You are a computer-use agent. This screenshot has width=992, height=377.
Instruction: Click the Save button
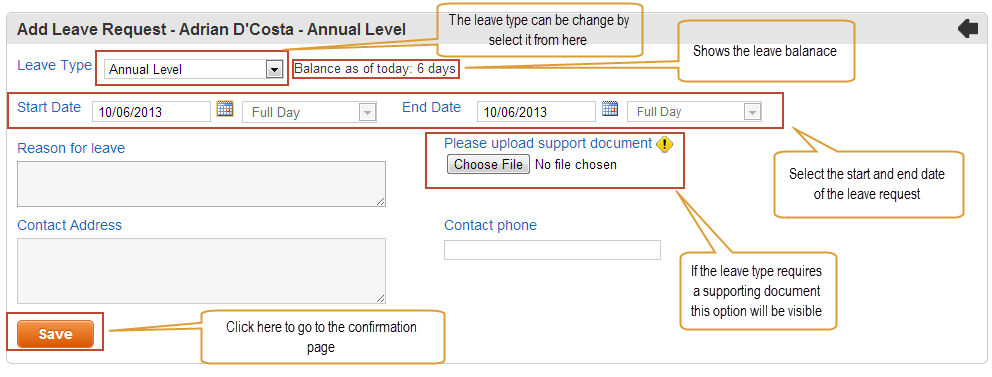click(55, 334)
